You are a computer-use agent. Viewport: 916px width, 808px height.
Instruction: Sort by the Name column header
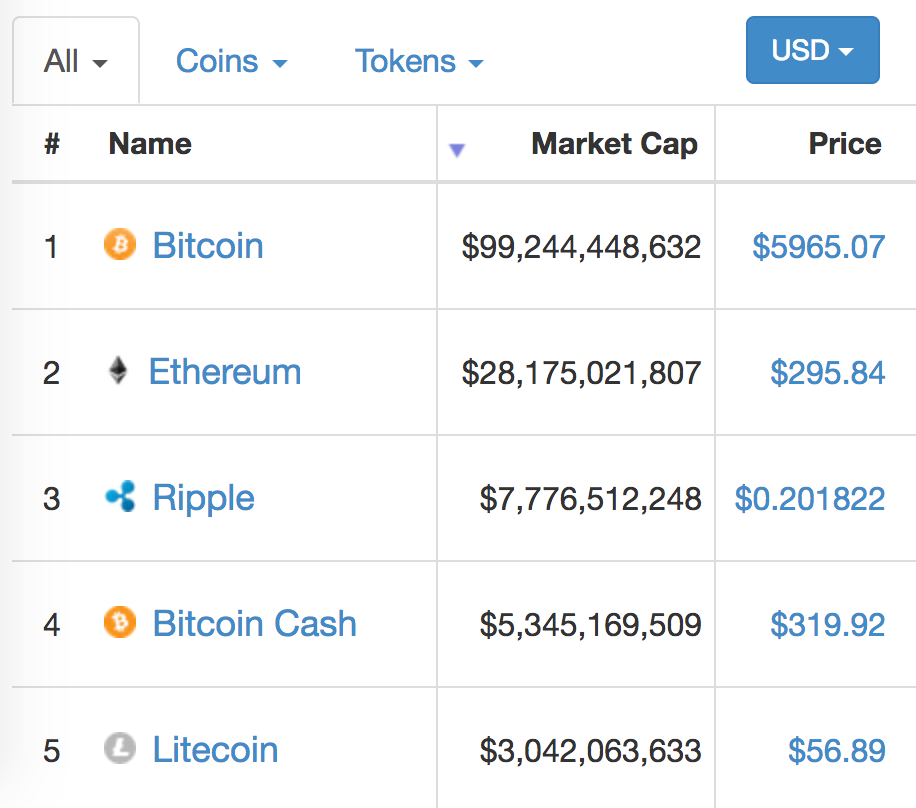pyautogui.click(x=150, y=144)
